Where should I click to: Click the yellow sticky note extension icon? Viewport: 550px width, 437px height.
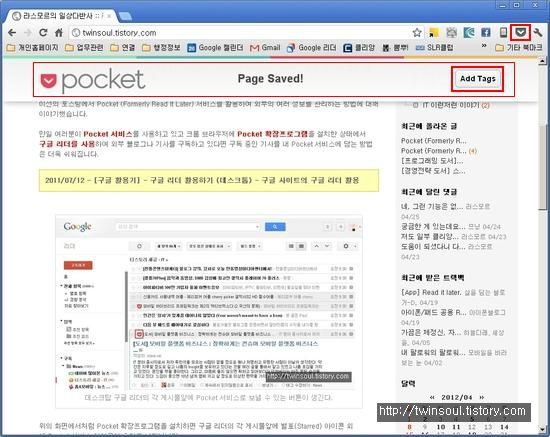tap(434, 33)
